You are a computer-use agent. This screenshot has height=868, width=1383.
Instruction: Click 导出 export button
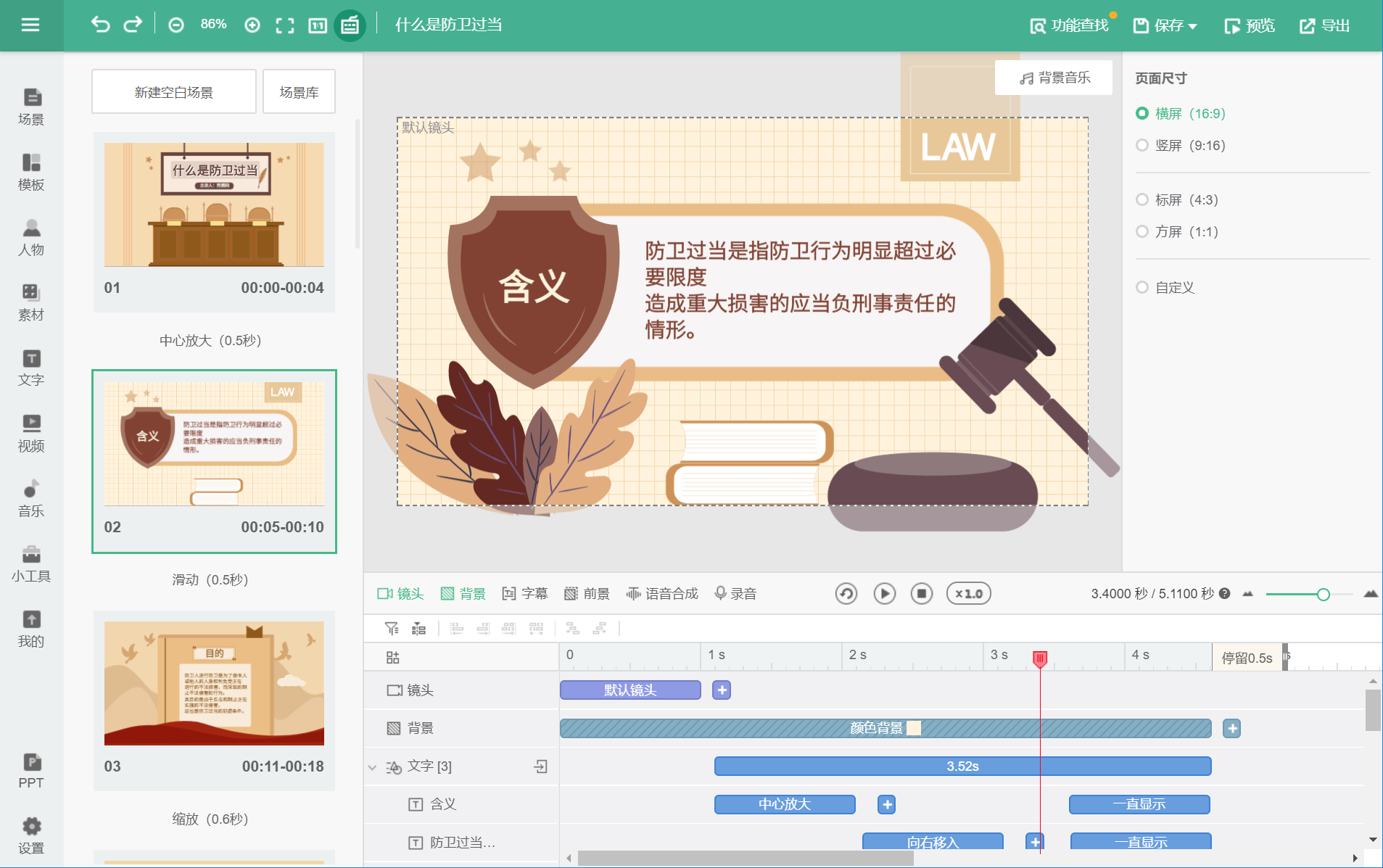(1324, 25)
